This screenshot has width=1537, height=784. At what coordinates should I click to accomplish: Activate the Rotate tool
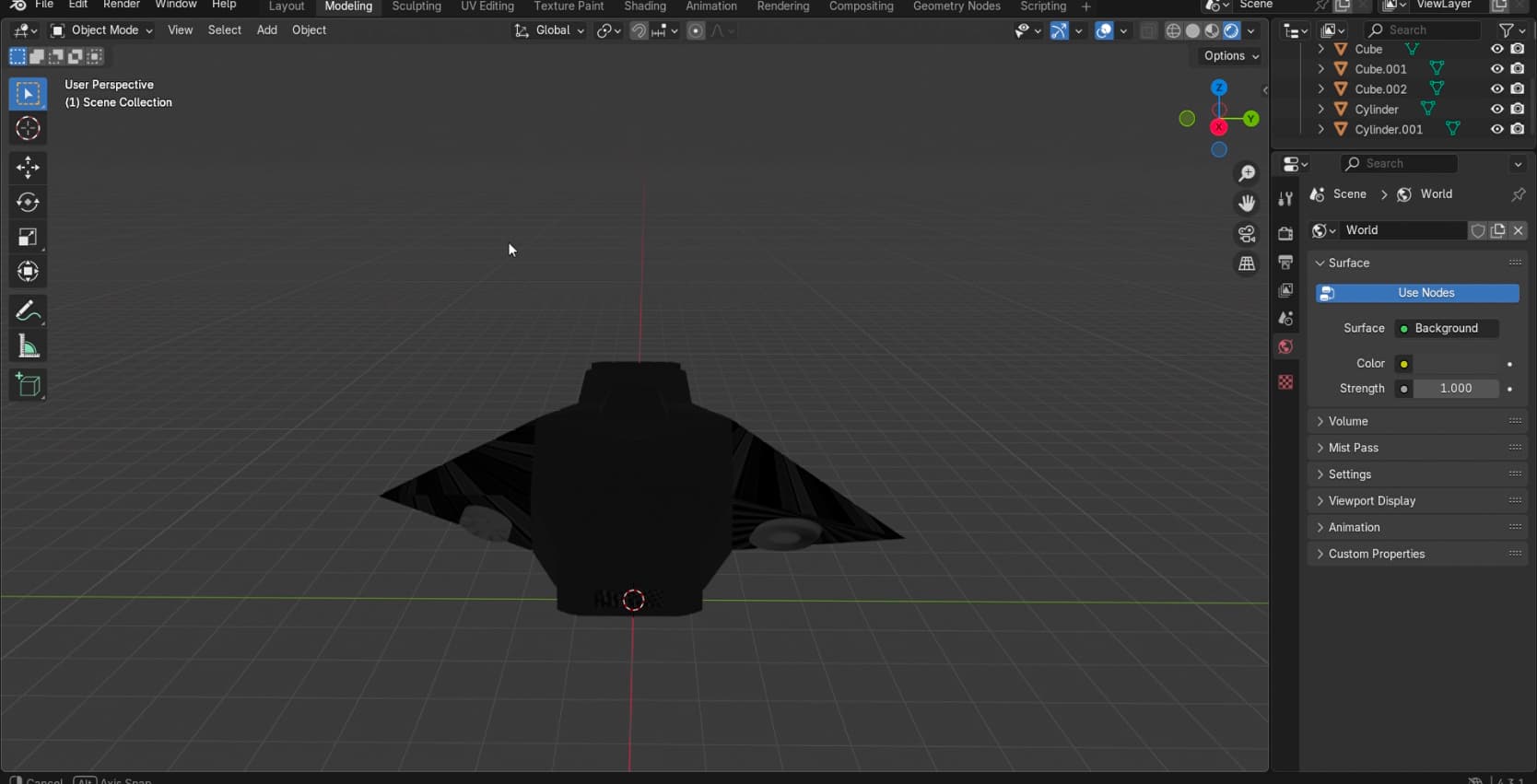coord(28,202)
